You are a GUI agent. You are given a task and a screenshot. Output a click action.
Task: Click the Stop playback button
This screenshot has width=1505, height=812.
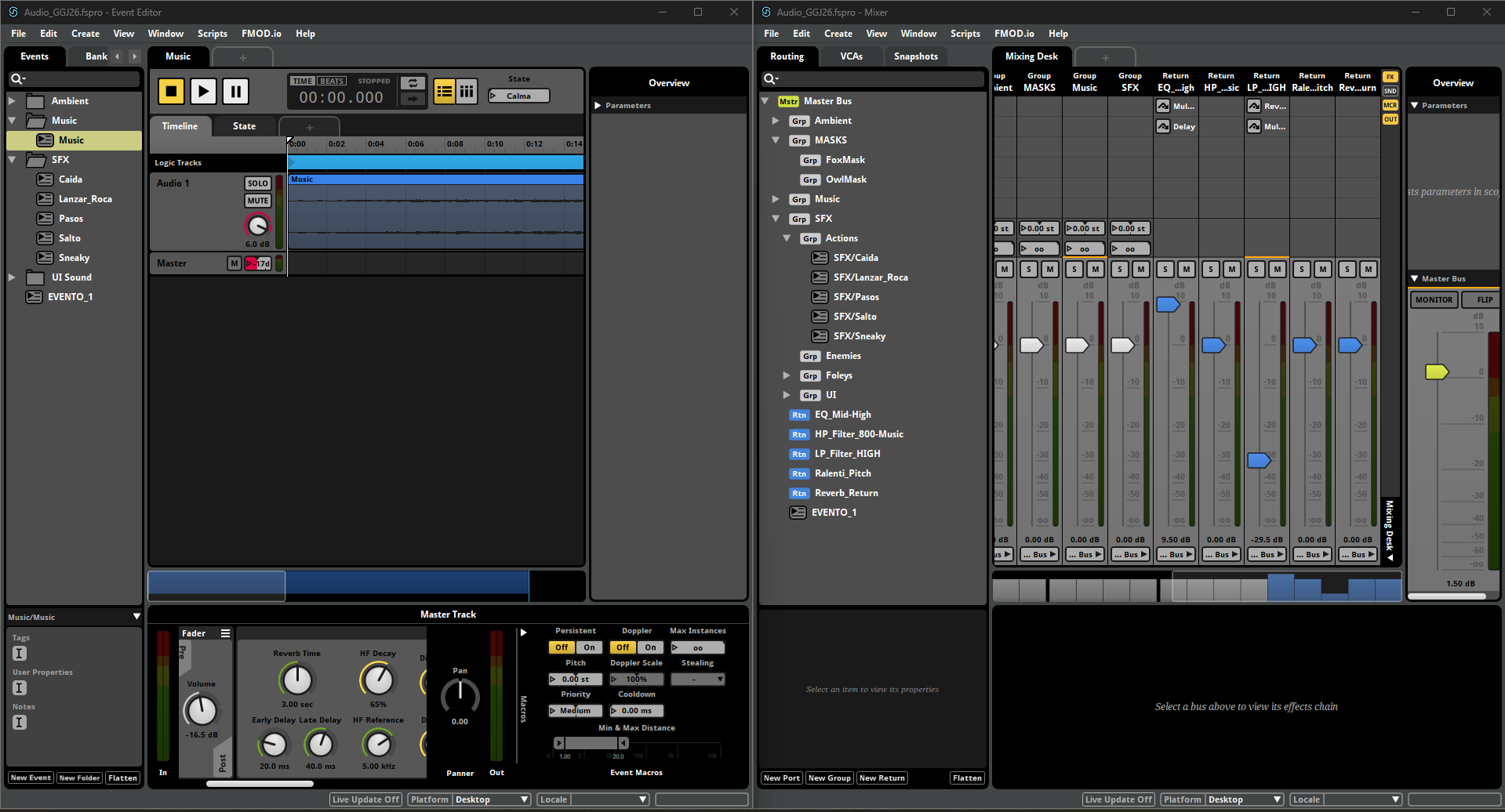pos(171,92)
